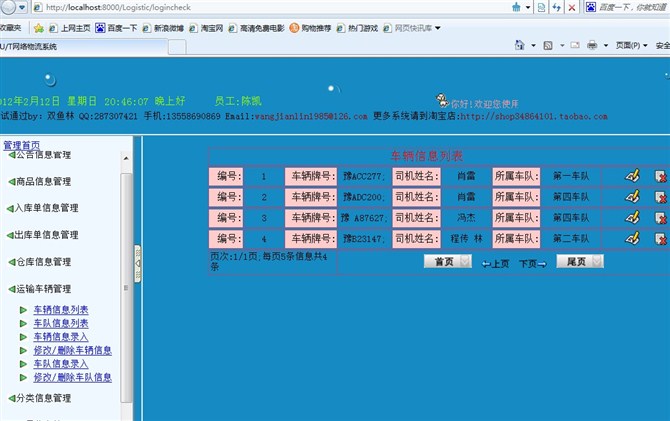The image size is (670, 421).
Task: Delete the row for vehicle 豫B23147
Action: pyautogui.click(x=661, y=240)
